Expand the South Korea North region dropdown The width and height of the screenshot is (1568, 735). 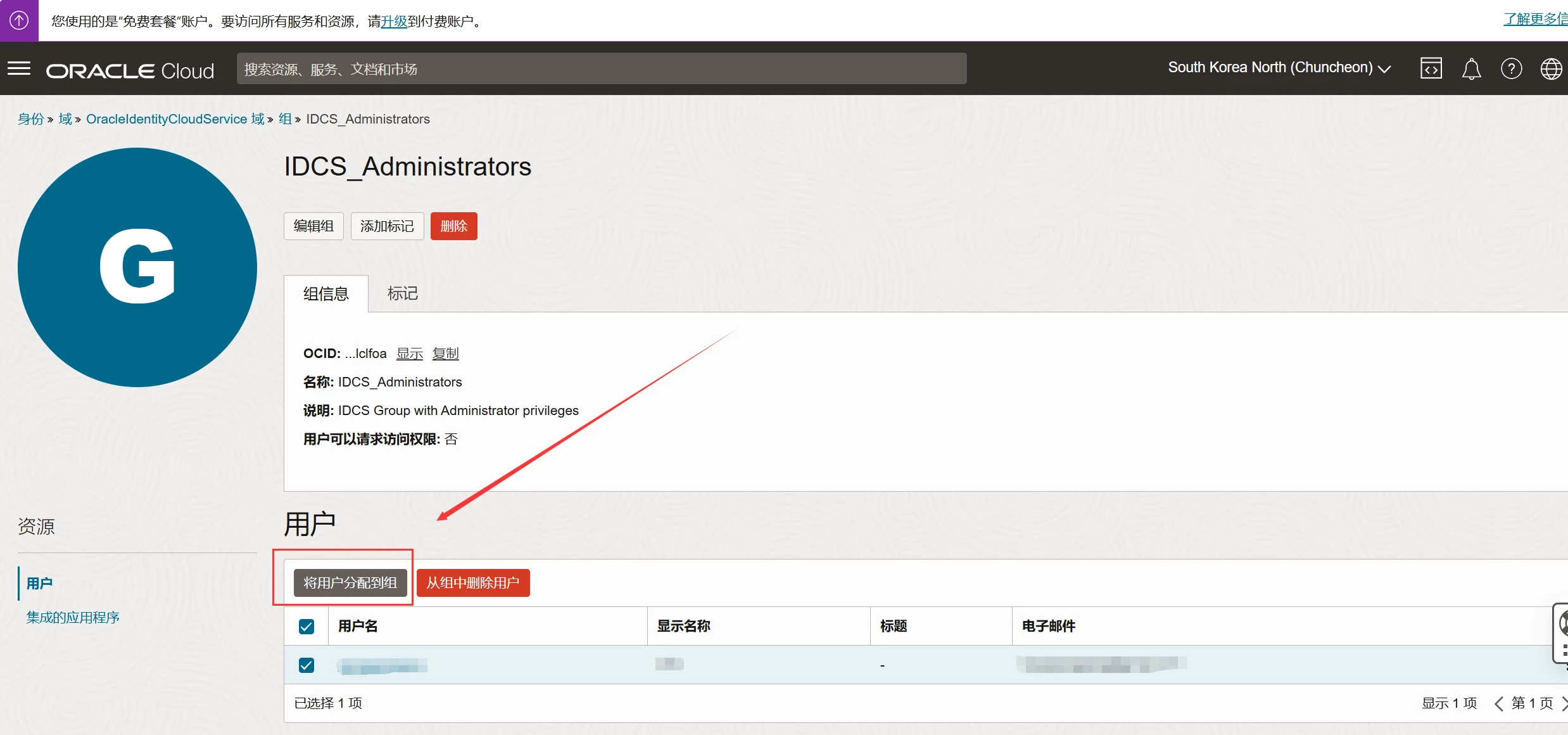point(1279,68)
